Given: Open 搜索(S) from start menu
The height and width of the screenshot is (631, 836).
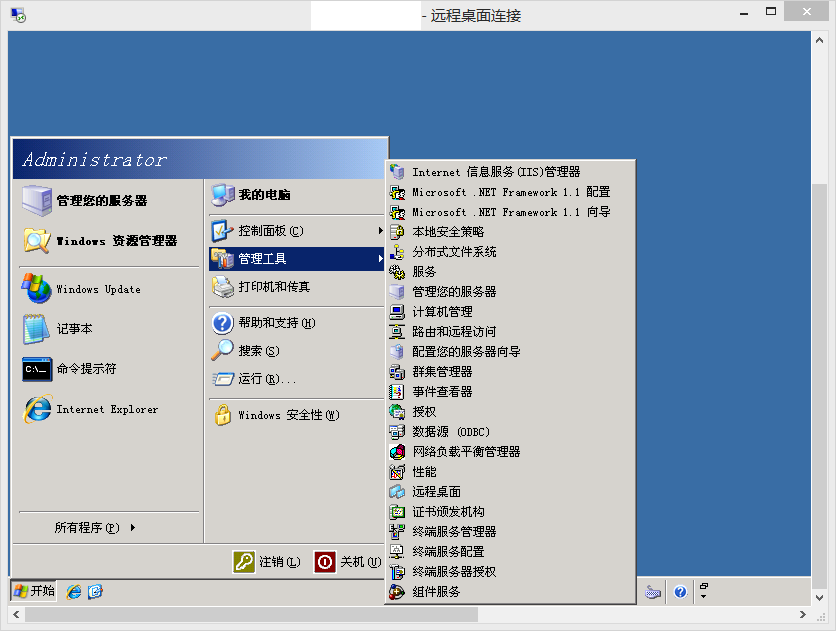Looking at the screenshot, I should 296,351.
